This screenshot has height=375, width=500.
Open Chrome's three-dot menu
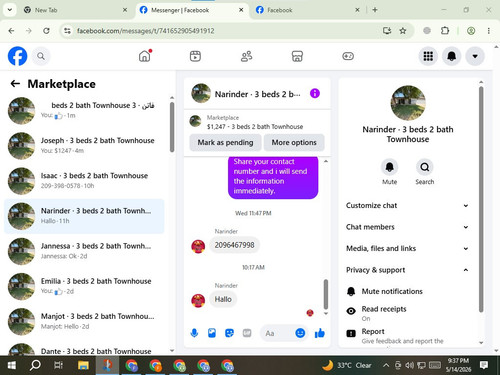point(489,31)
